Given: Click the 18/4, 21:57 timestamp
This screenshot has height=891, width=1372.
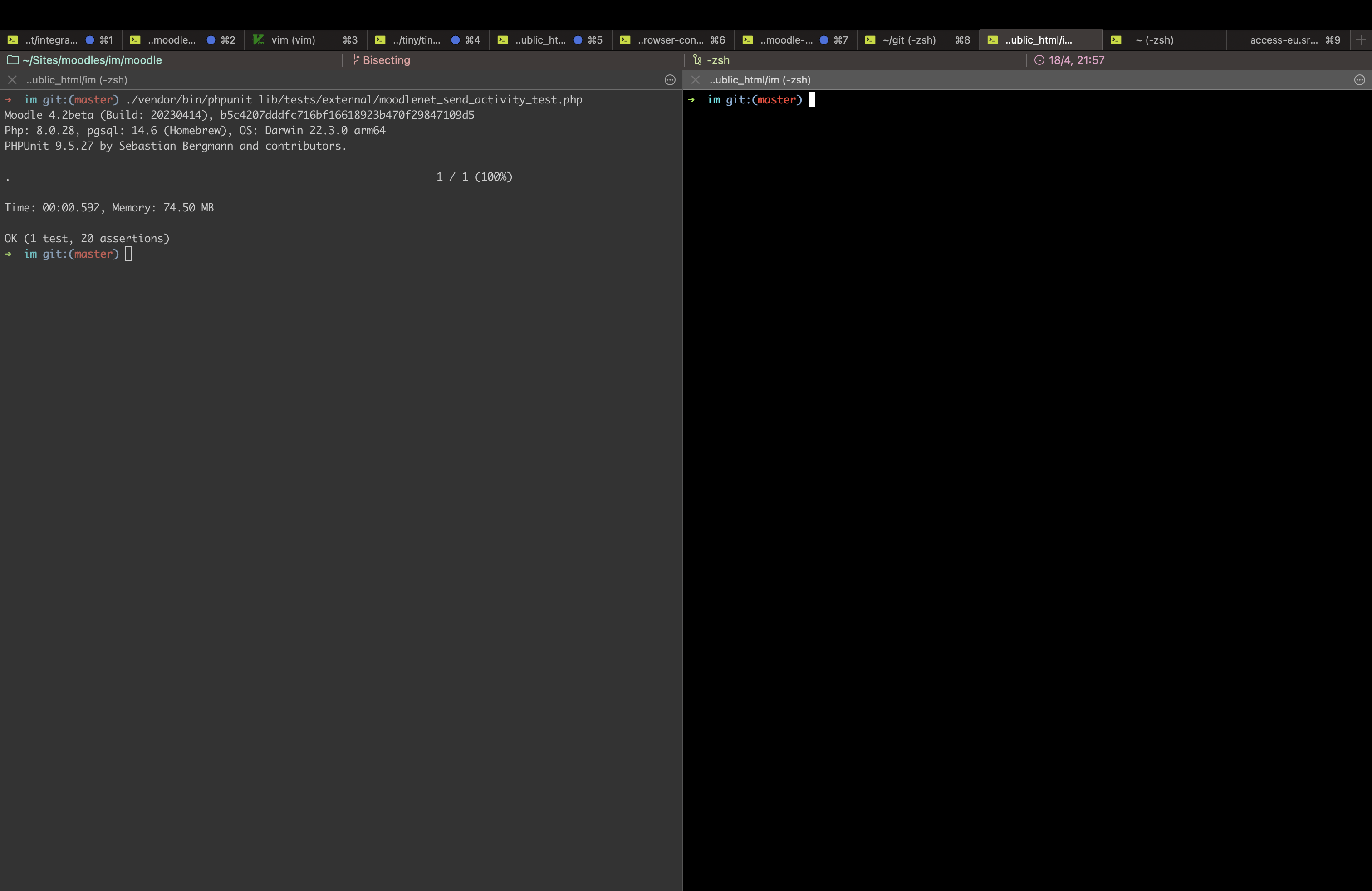Looking at the screenshot, I should (x=1077, y=60).
